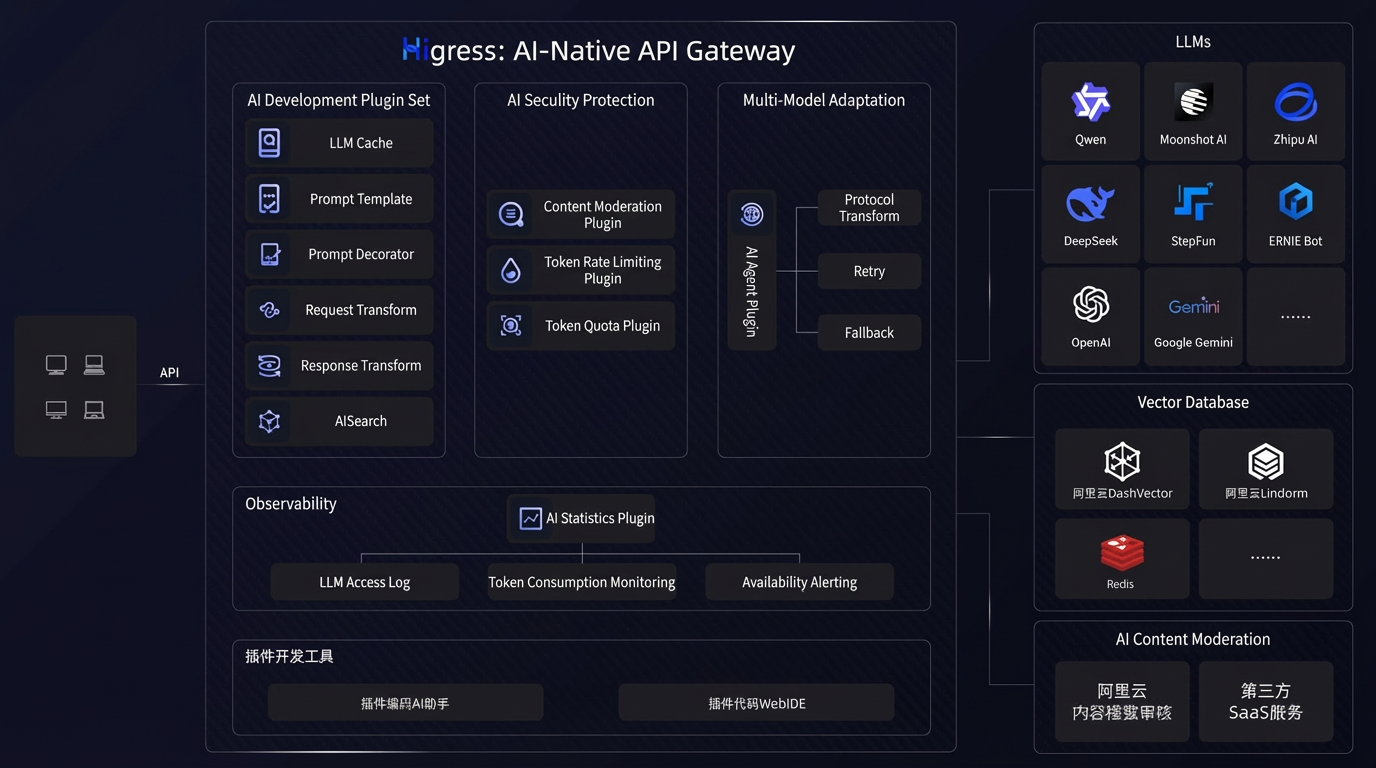Click the OpenAI logo tile

[1091, 316]
